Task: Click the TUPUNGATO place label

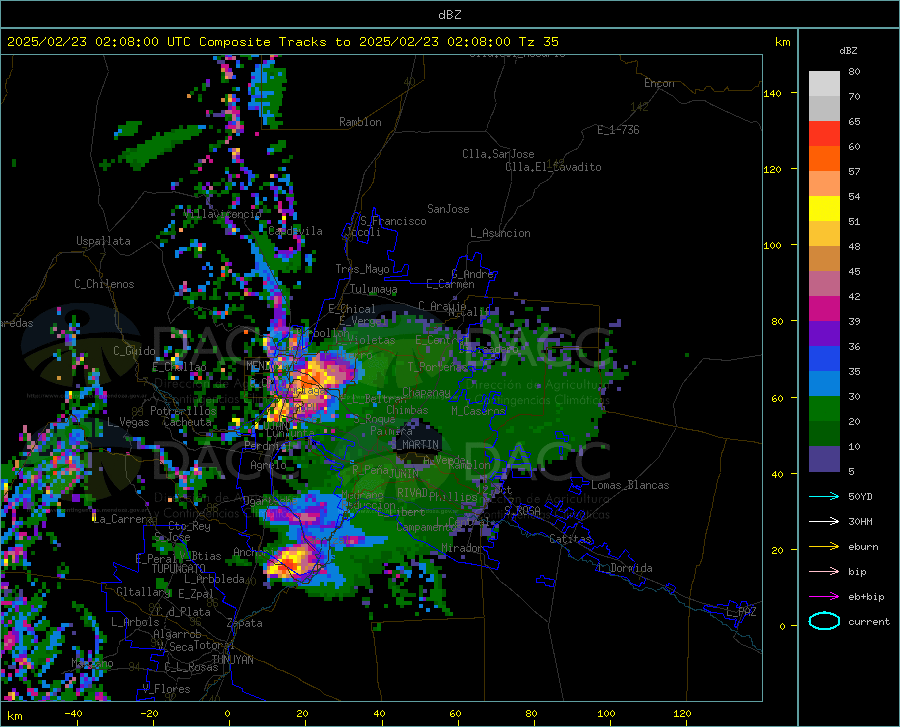Action: tap(179, 569)
